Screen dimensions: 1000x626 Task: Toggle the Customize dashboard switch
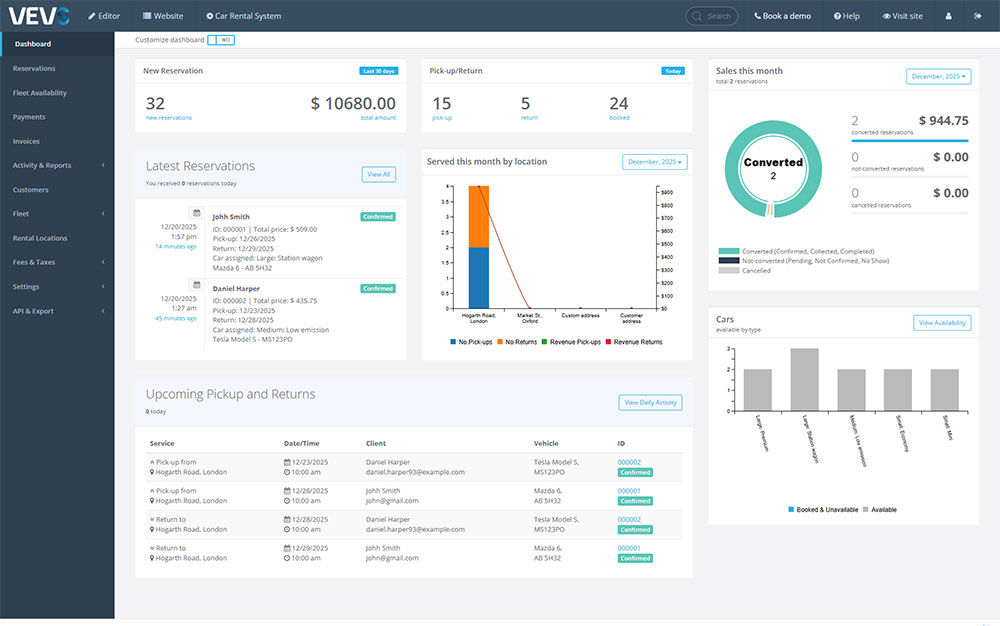click(221, 40)
